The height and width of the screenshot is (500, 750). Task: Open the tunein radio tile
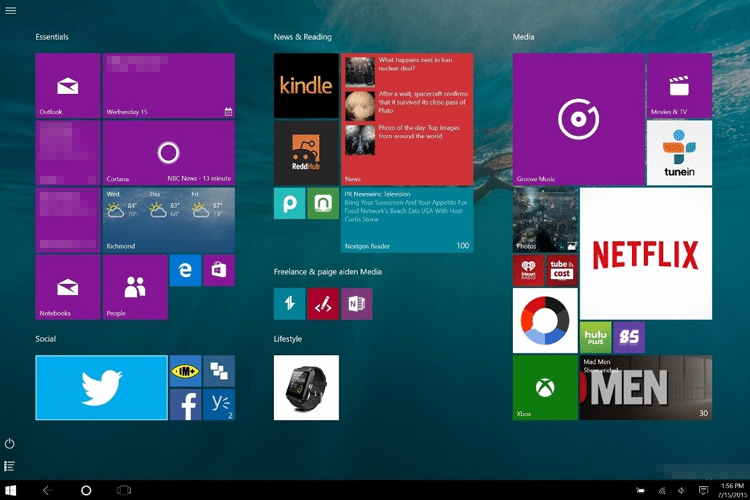[x=679, y=153]
